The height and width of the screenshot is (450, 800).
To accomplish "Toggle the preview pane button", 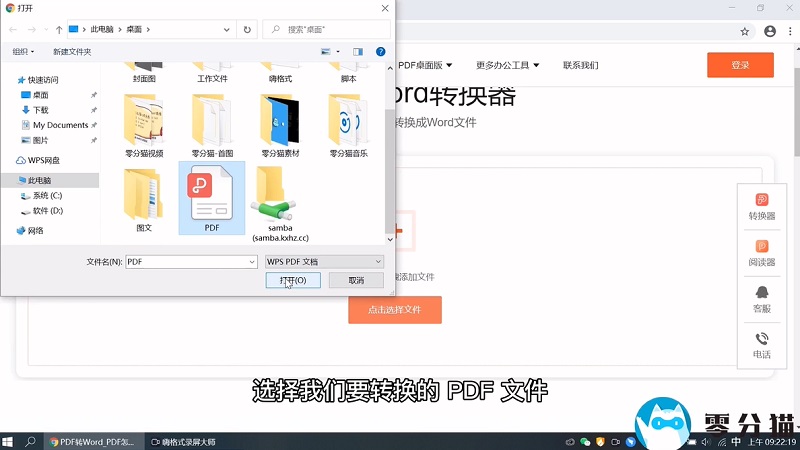I will point(358,51).
